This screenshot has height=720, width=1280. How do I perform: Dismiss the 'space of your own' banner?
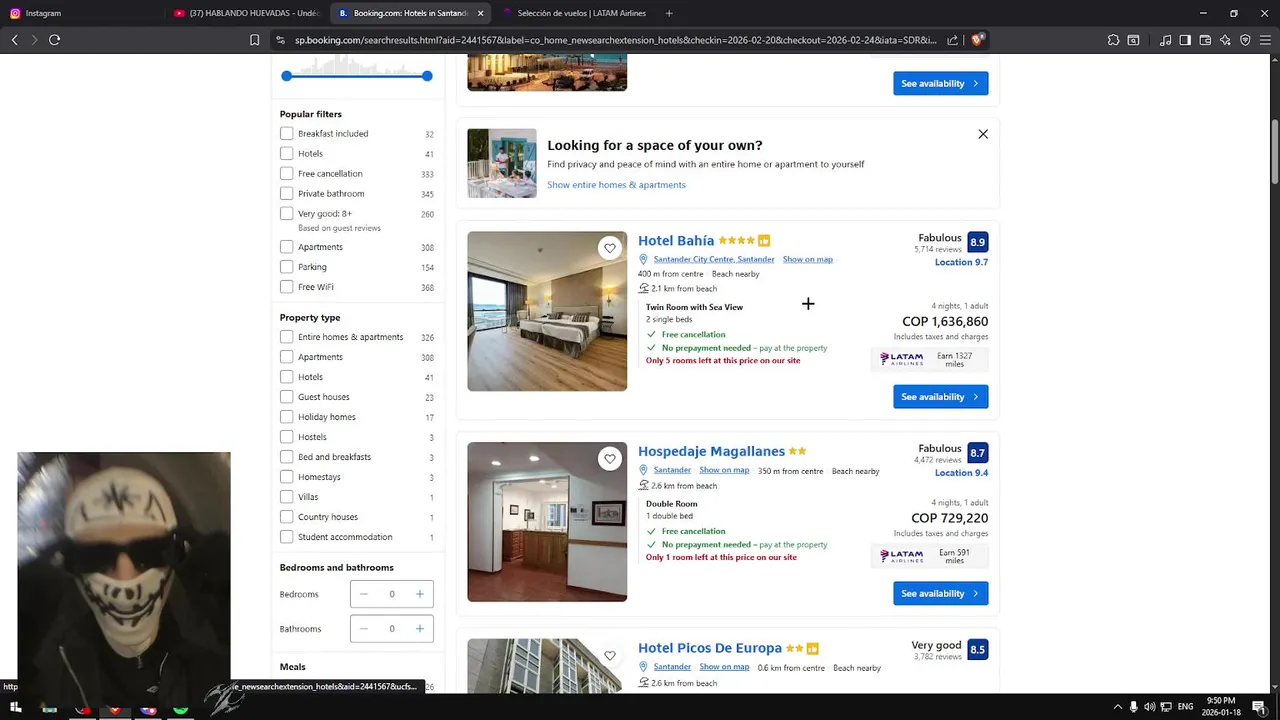[983, 134]
